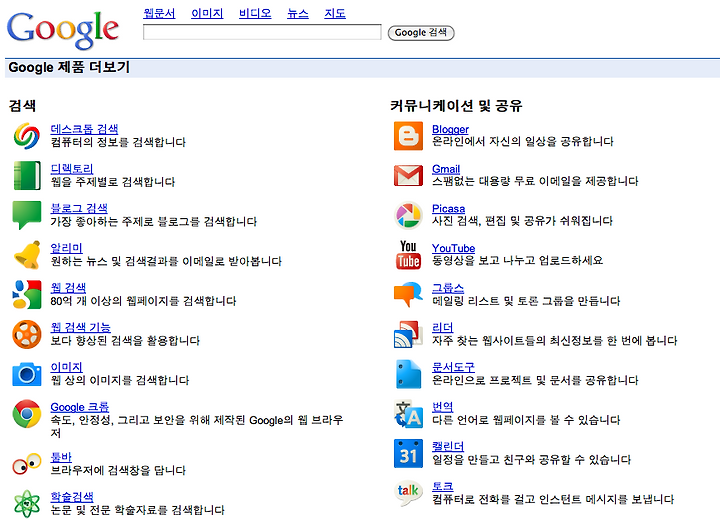Open the 문서도구 link
Image resolution: width=720 pixels, height=520 pixels.
coord(453,367)
